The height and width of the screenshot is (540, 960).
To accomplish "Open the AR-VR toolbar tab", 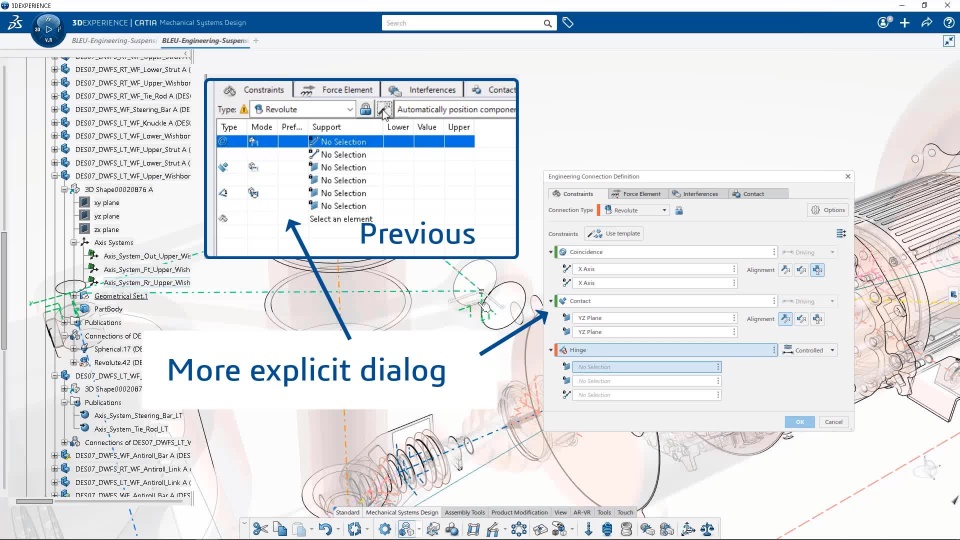I will click(x=582, y=512).
